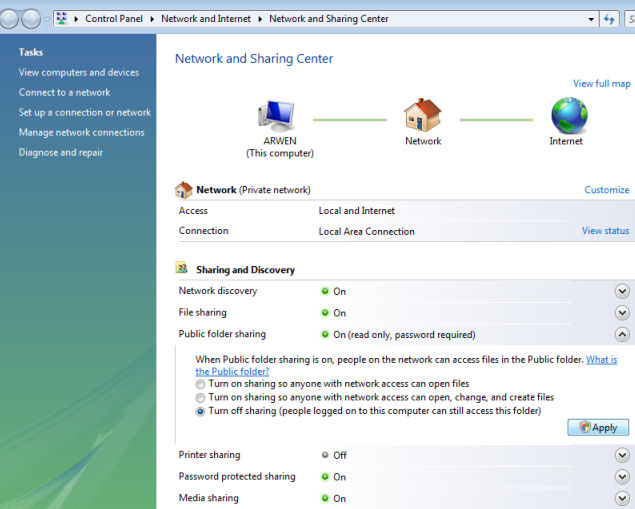Screen dimensions: 635x509
Task: Click the Control Panel icon in address bar
Action: (62, 19)
